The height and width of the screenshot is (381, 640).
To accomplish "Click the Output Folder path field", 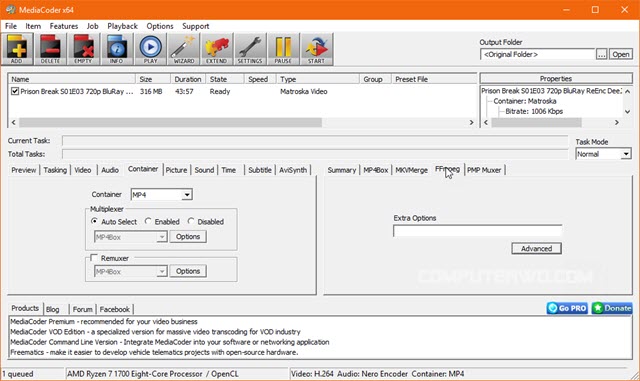I will (x=537, y=54).
